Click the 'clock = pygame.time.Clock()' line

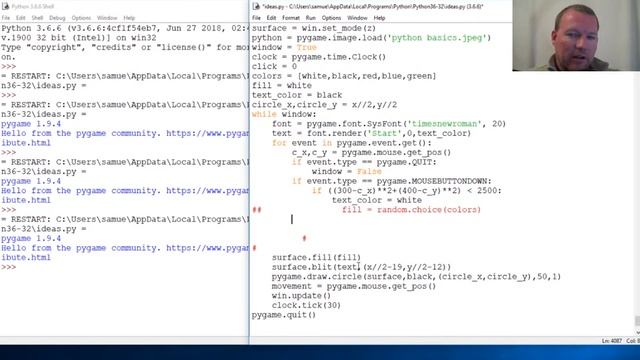[319, 57]
